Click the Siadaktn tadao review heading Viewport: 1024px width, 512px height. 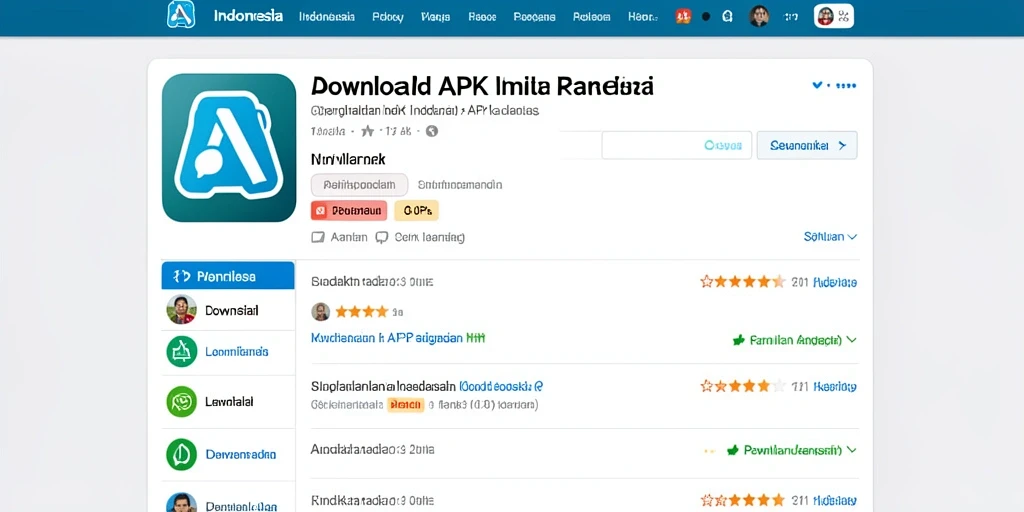click(372, 282)
